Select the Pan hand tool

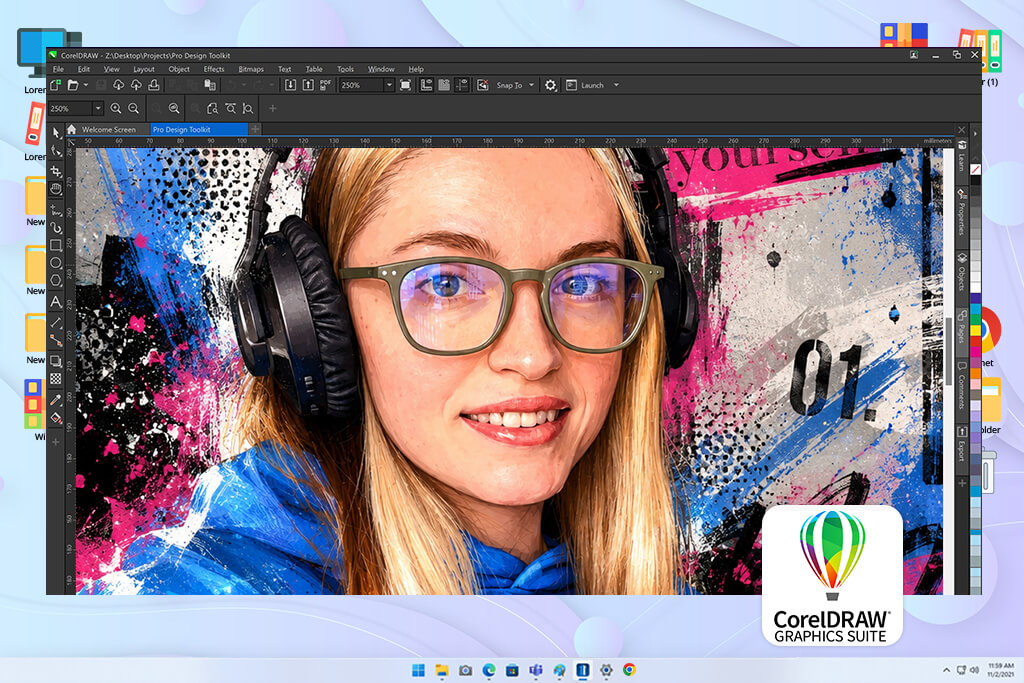(56, 189)
